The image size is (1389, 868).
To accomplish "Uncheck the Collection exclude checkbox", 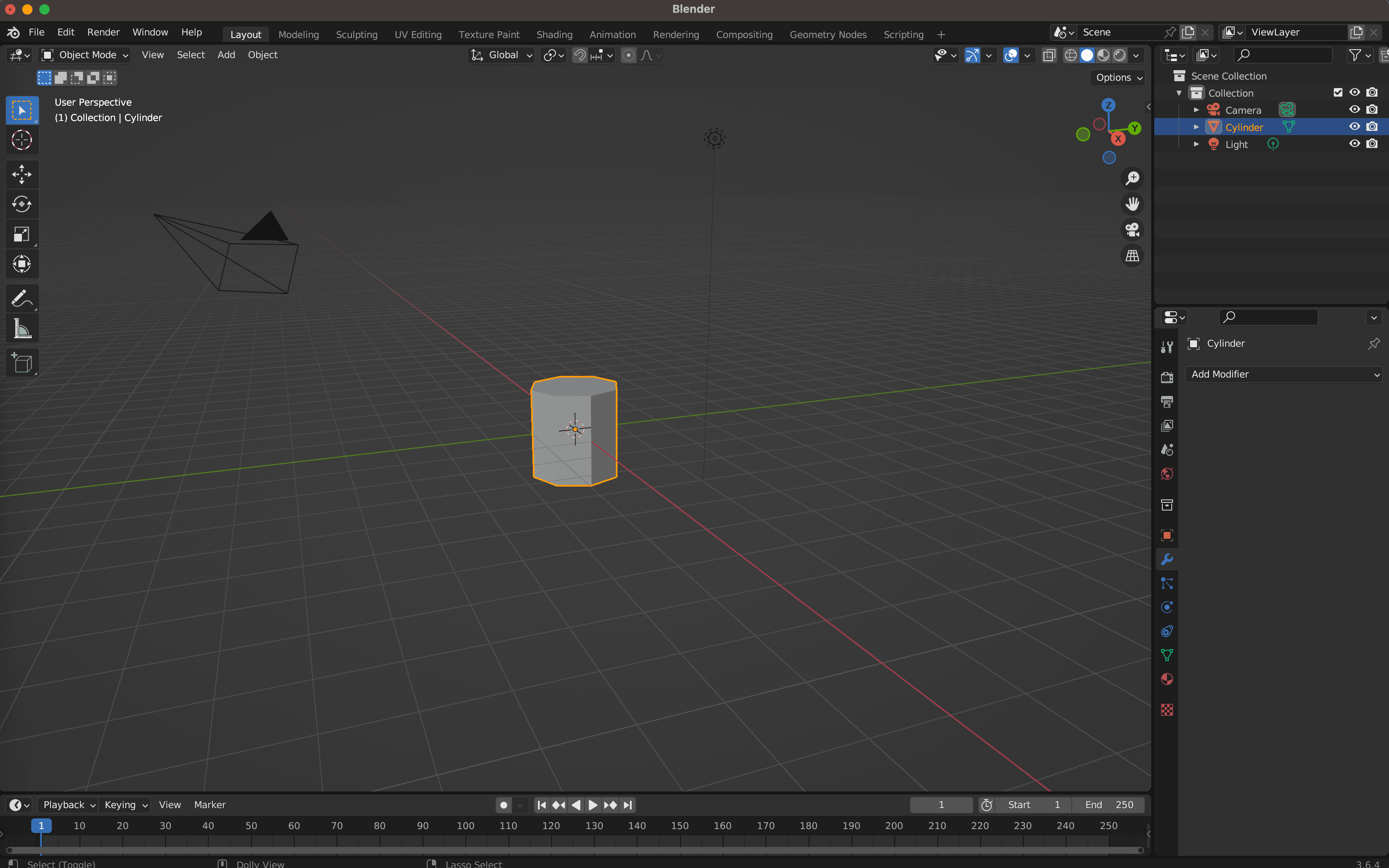I will (1338, 92).
